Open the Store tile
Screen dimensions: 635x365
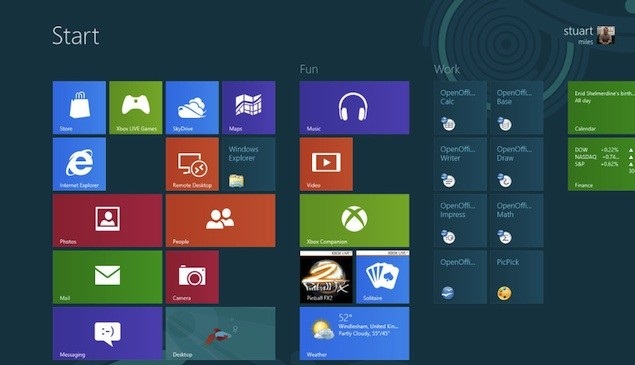[79, 107]
